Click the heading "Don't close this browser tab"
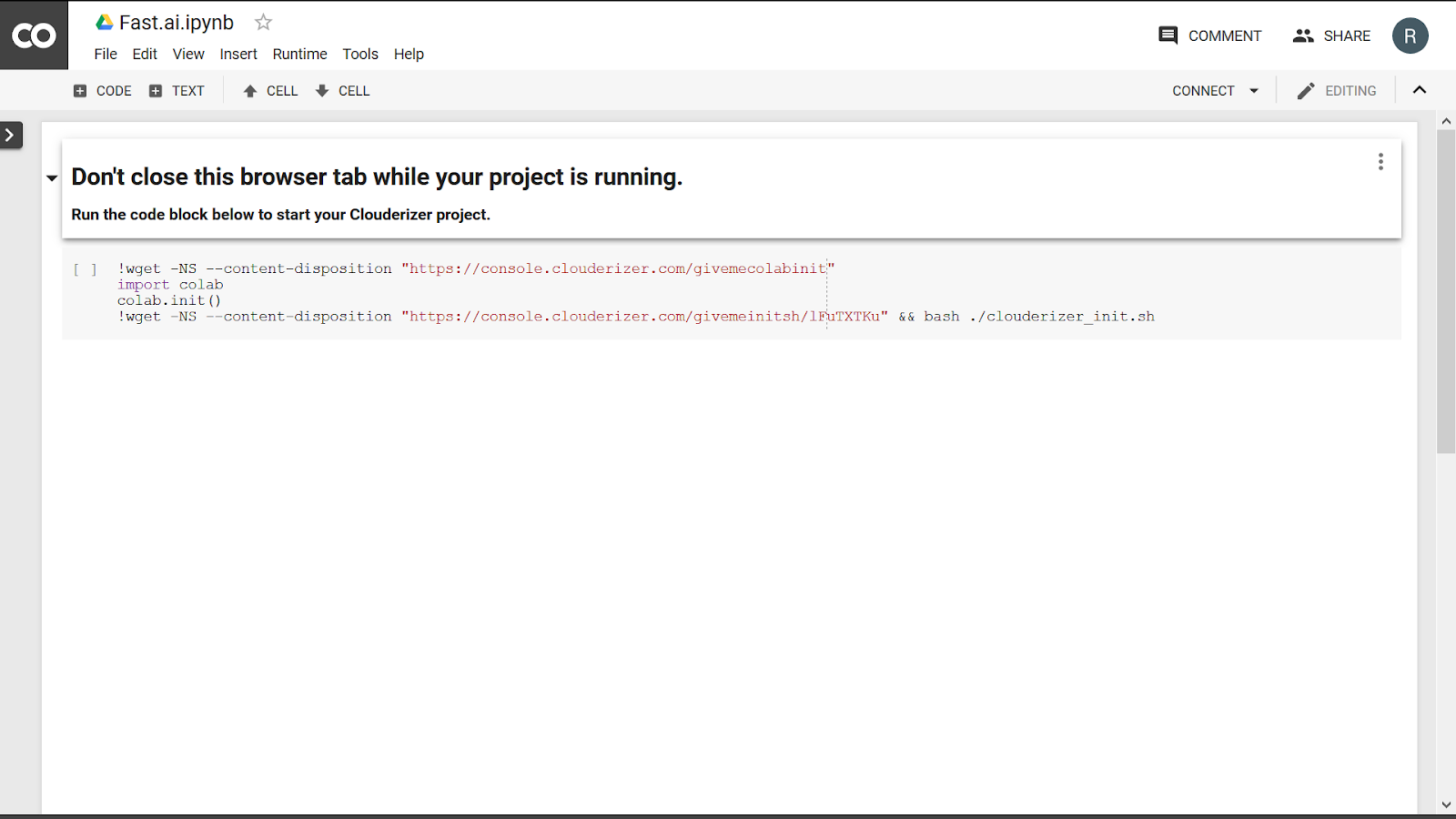 pyautogui.click(x=377, y=177)
